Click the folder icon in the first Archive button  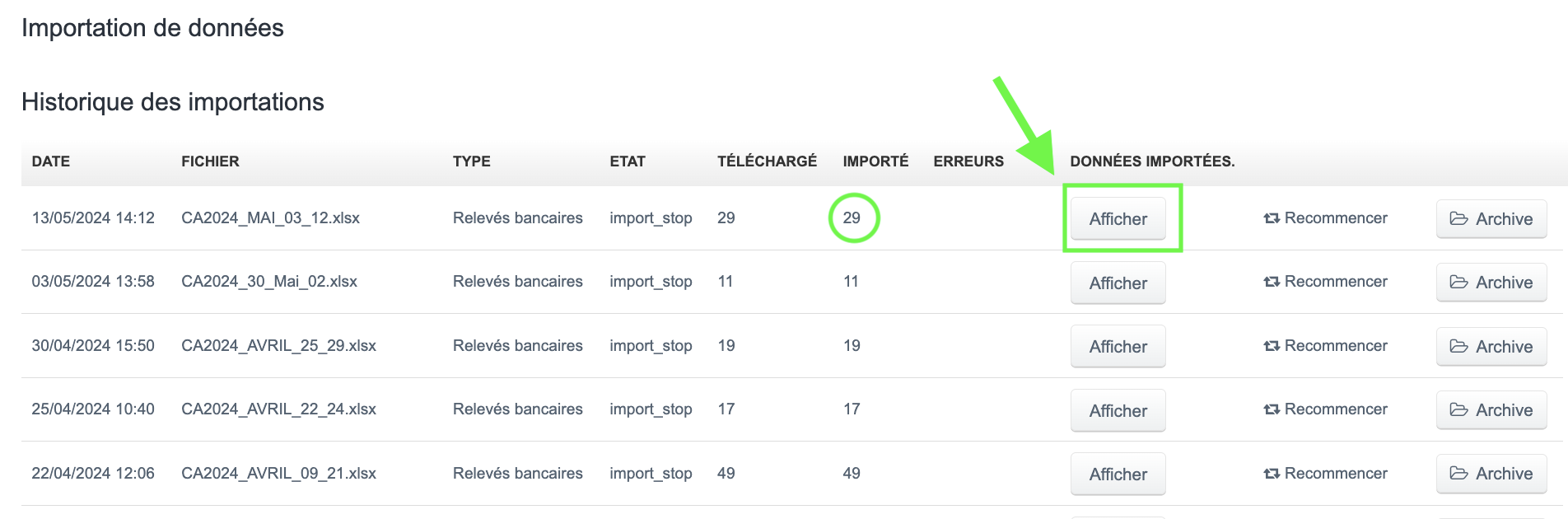1458,218
